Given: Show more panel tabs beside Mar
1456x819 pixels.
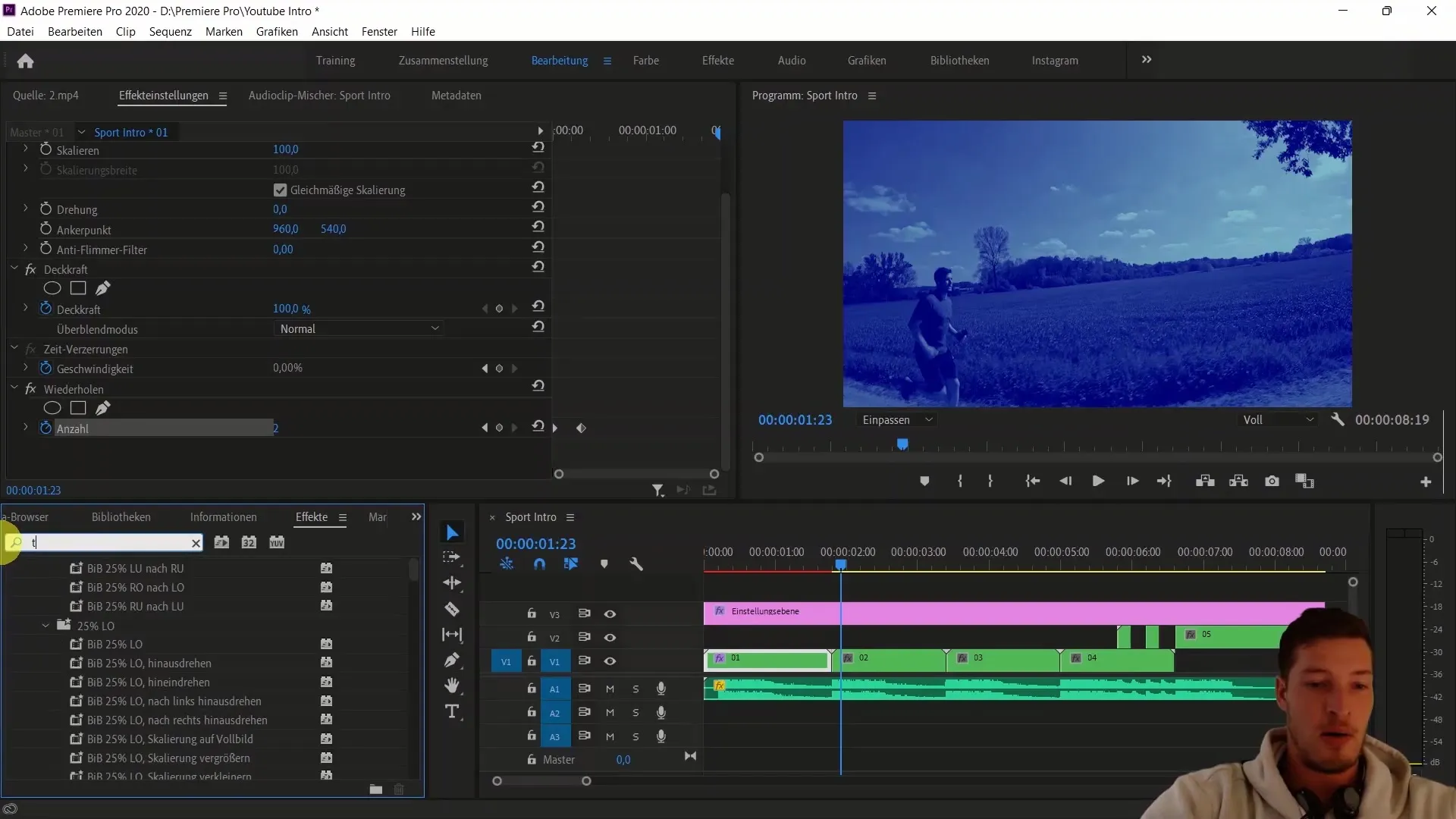Looking at the screenshot, I should pyautogui.click(x=416, y=516).
